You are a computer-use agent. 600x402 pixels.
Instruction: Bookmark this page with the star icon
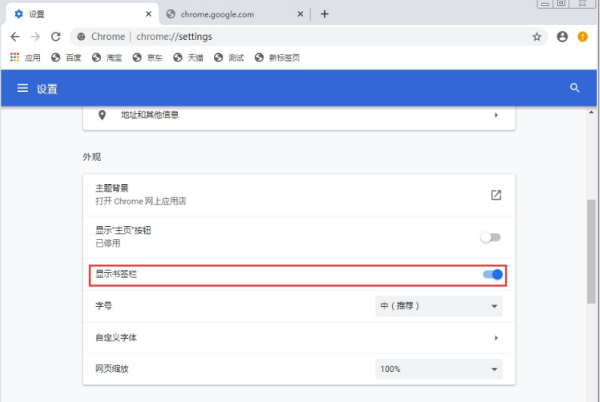tap(537, 37)
